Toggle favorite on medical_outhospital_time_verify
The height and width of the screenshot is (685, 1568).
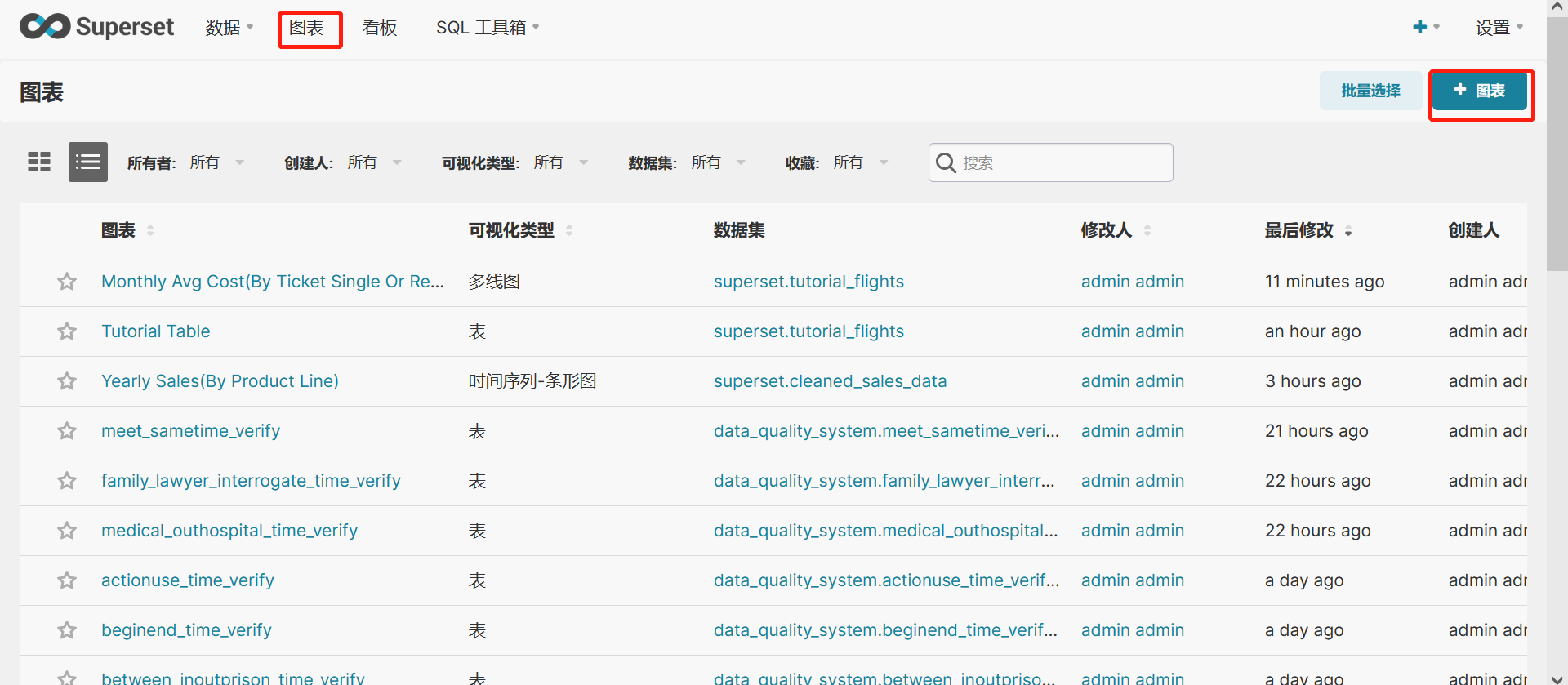pyautogui.click(x=67, y=531)
